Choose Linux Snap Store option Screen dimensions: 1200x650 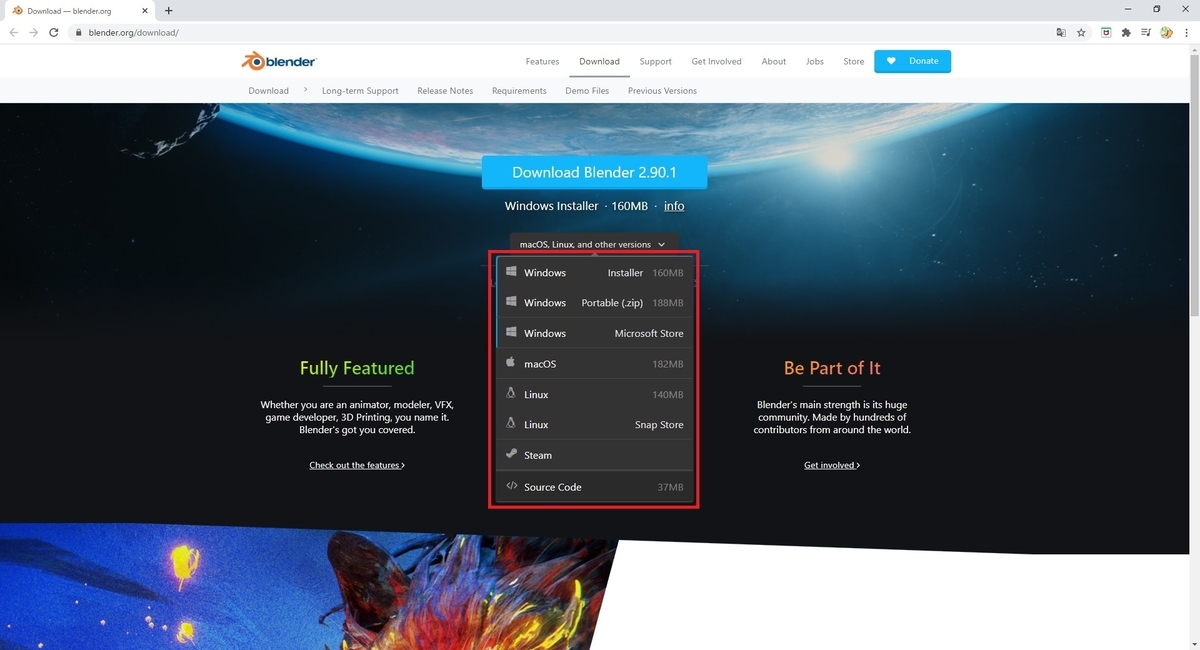pos(594,424)
